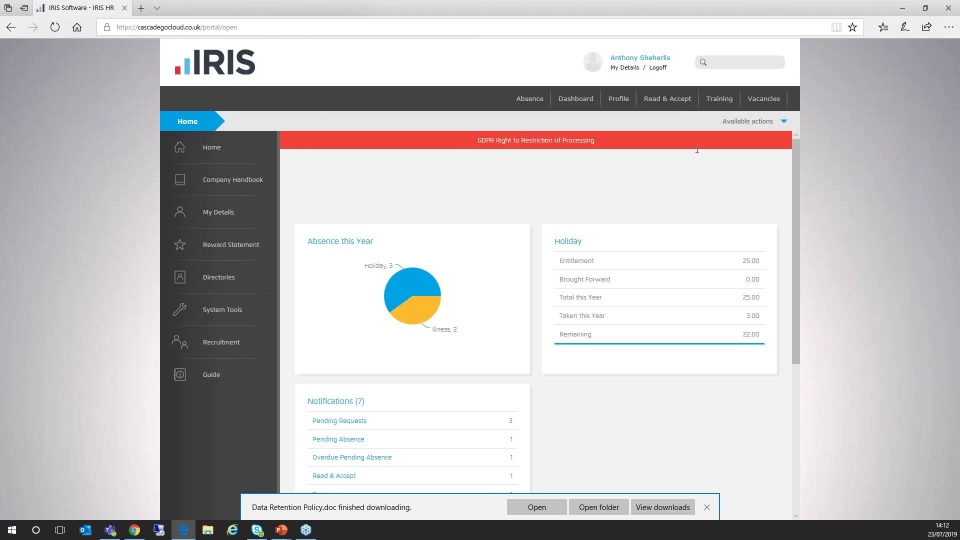Click the search magnifier icon
Screen dimensions: 960x540
pos(703,62)
